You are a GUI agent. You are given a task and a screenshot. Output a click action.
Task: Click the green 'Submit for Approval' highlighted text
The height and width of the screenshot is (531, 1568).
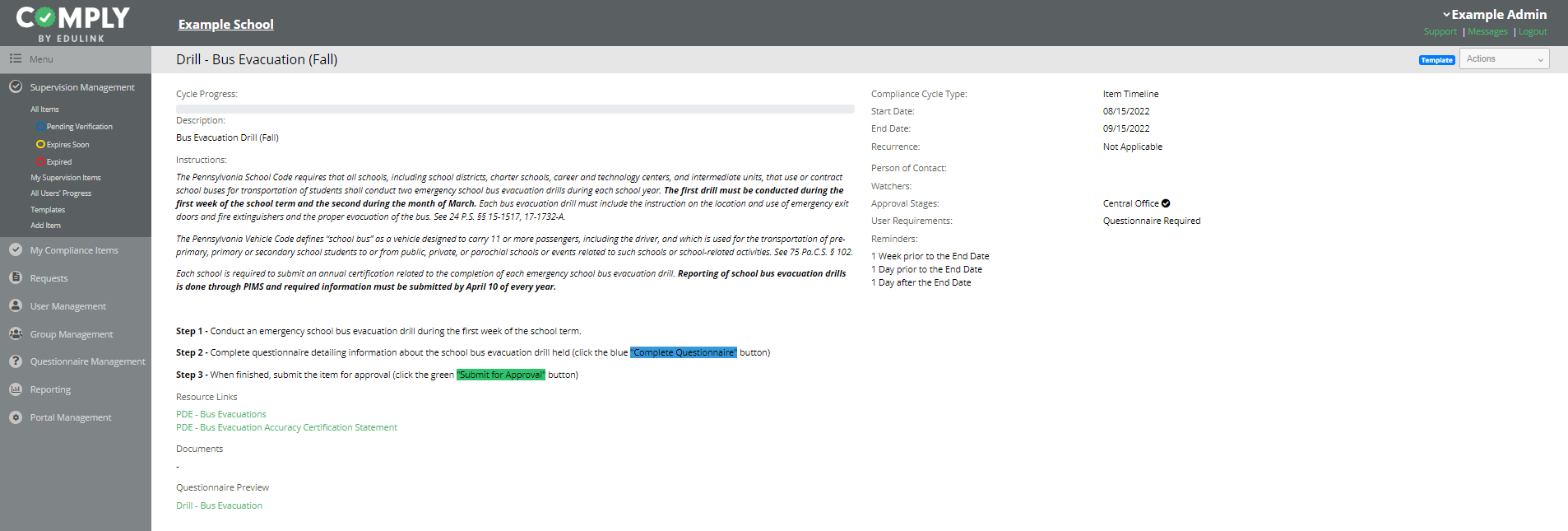point(501,375)
